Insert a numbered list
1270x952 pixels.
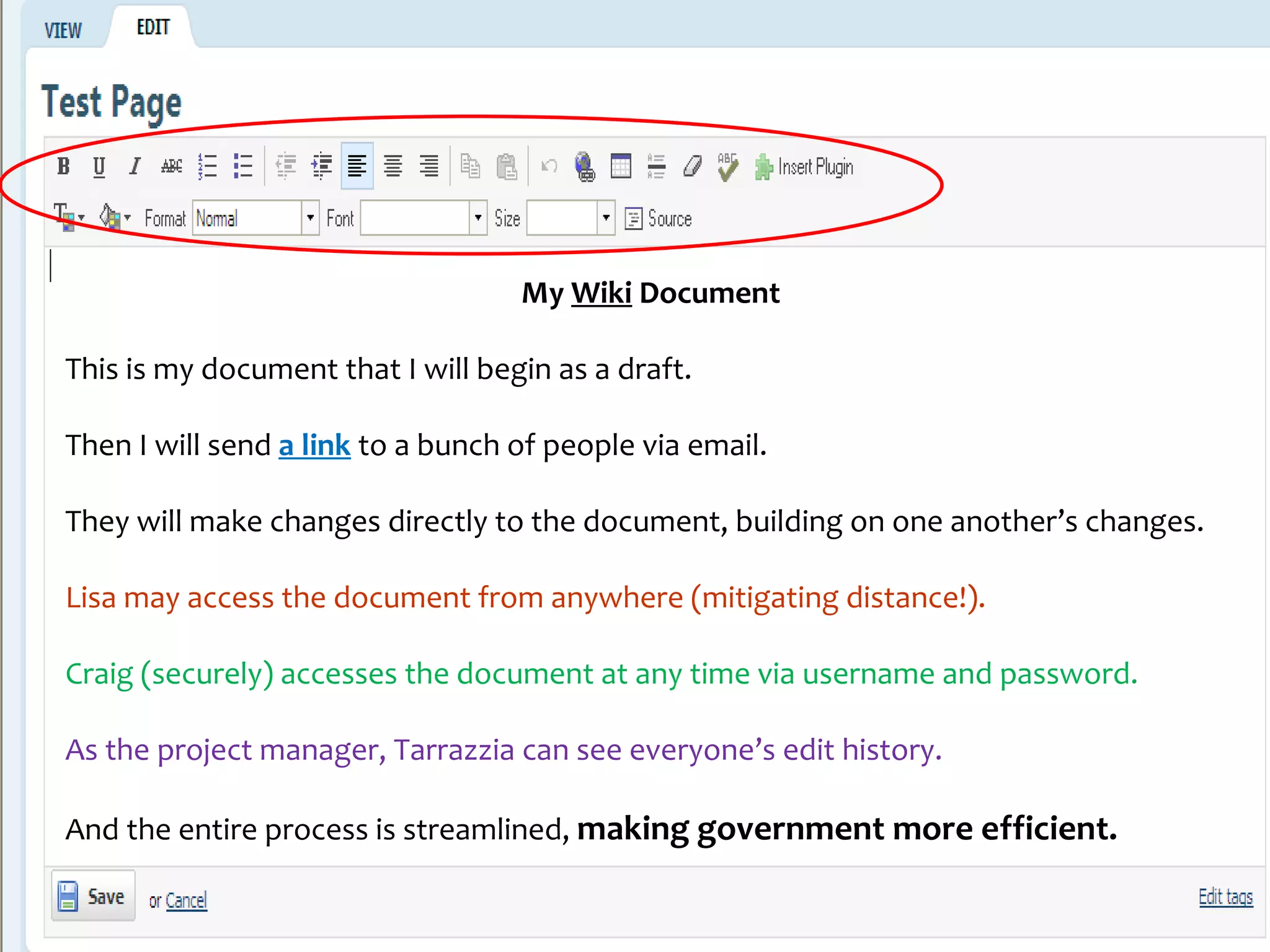coord(207,166)
